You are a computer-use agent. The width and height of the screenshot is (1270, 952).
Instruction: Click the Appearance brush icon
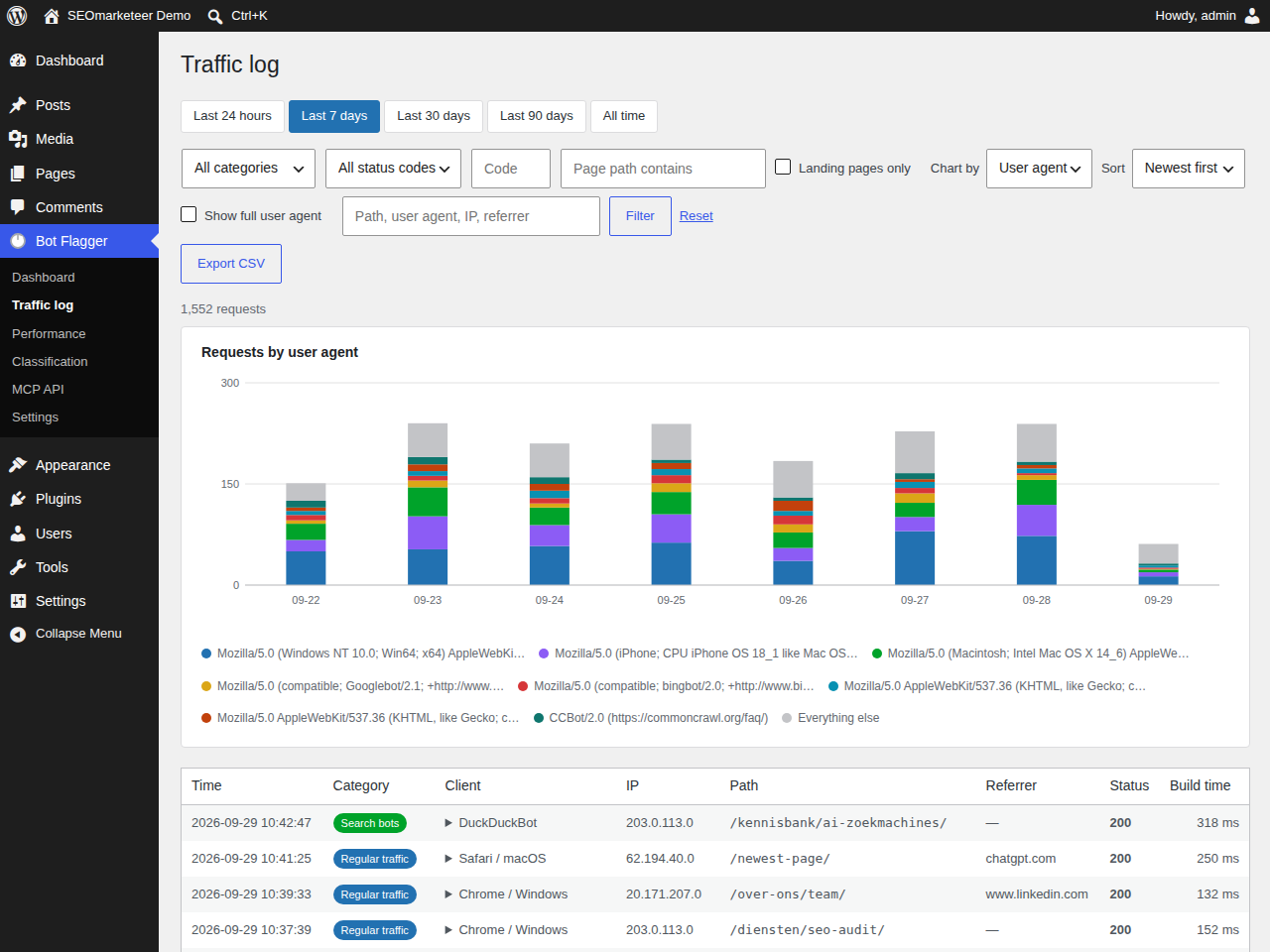click(x=18, y=465)
